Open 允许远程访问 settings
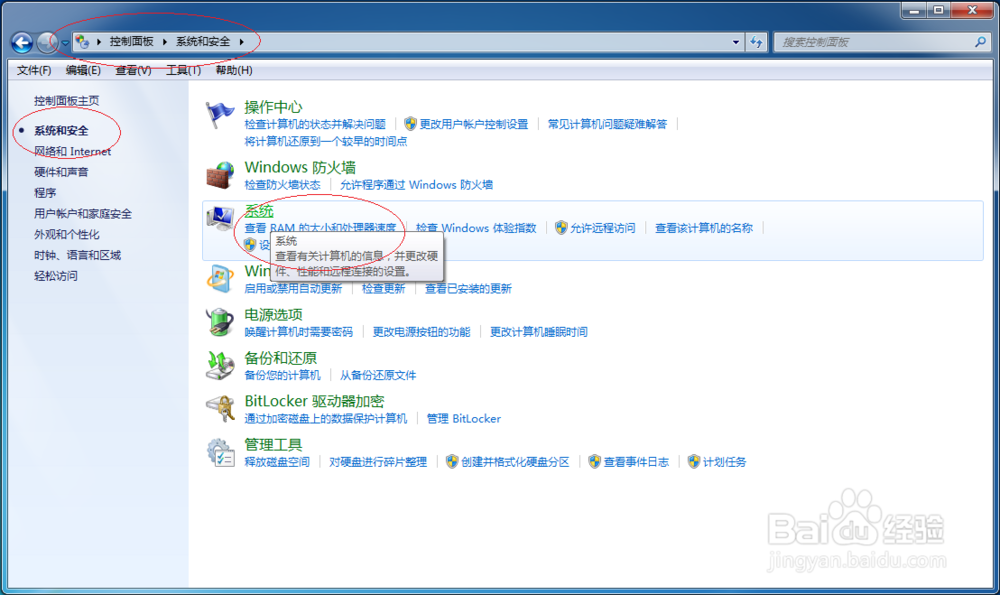The image size is (1000, 595). [603, 228]
